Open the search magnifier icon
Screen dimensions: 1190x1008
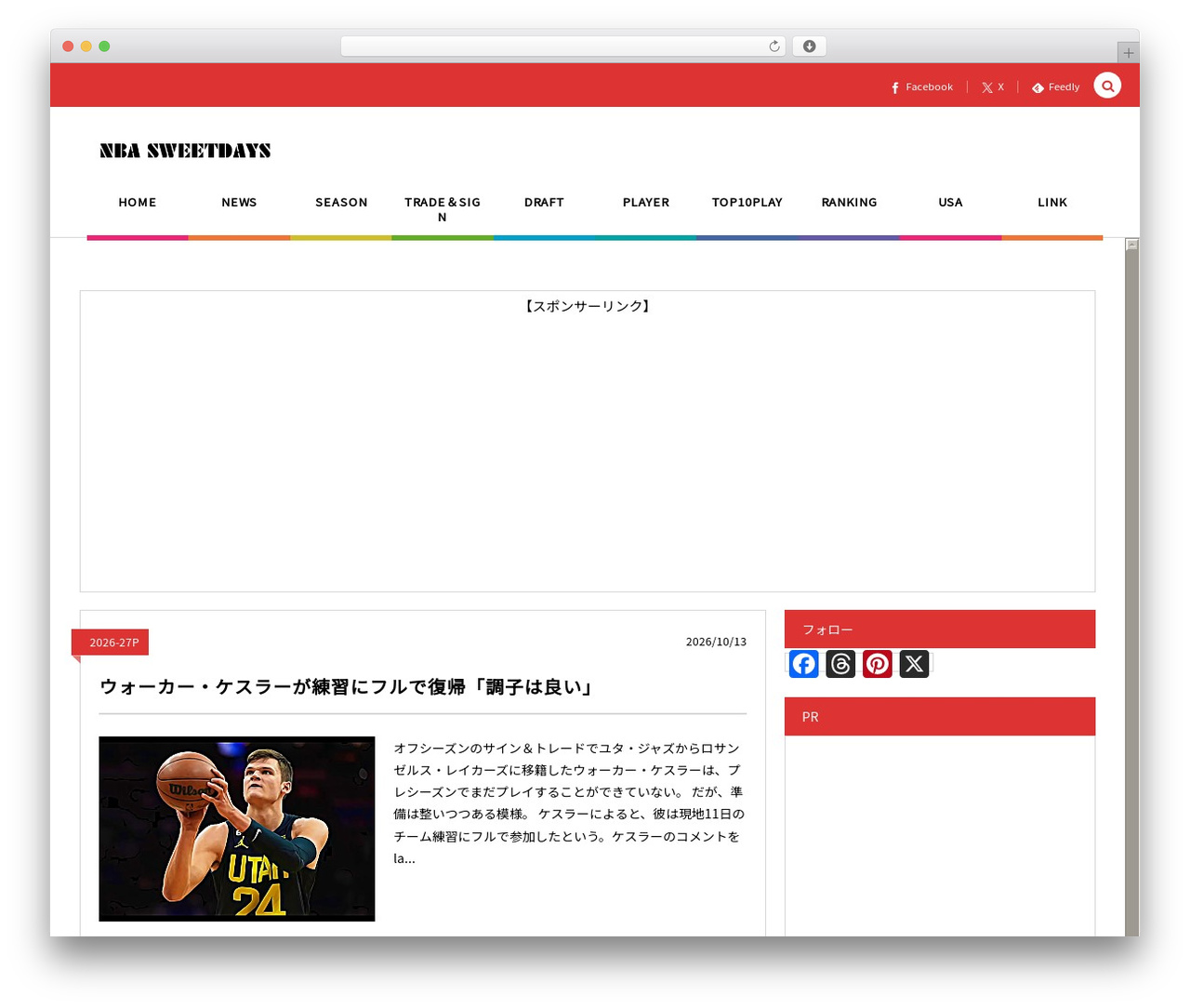(1107, 86)
